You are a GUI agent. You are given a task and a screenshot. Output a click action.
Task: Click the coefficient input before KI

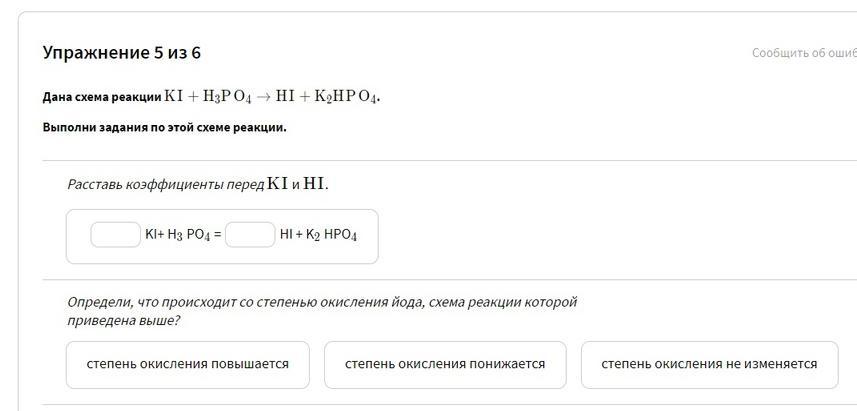click(115, 235)
